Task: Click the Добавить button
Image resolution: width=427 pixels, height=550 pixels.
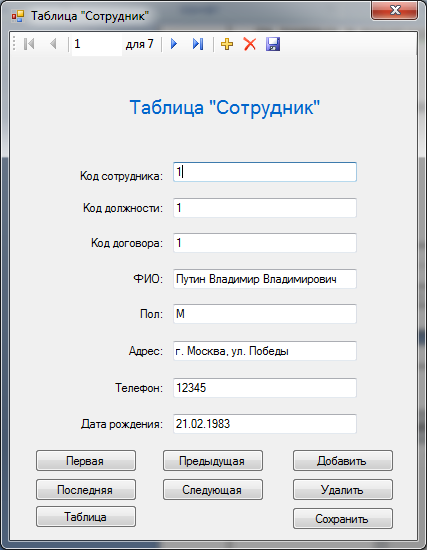Action: (x=343, y=461)
